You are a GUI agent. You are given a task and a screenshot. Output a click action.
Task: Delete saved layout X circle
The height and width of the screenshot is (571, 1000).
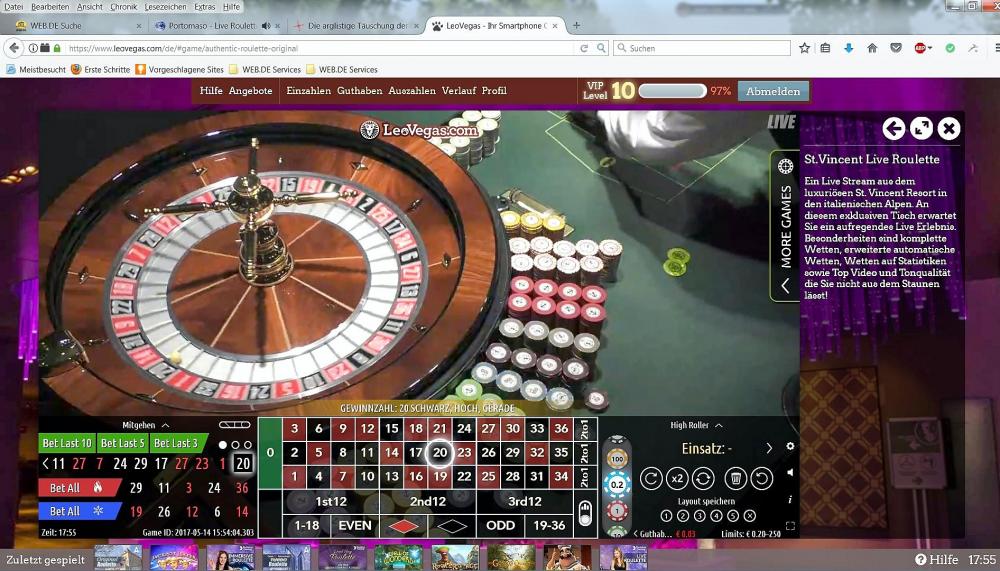(x=749, y=515)
